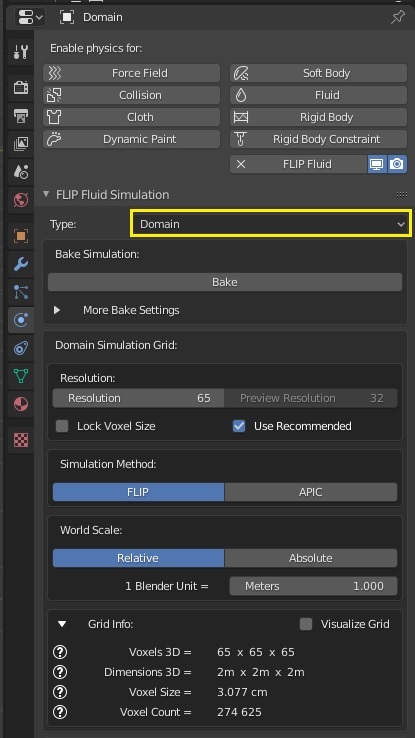Switch simulation method to APIC
Screen dimensions: 415x738
point(311,492)
